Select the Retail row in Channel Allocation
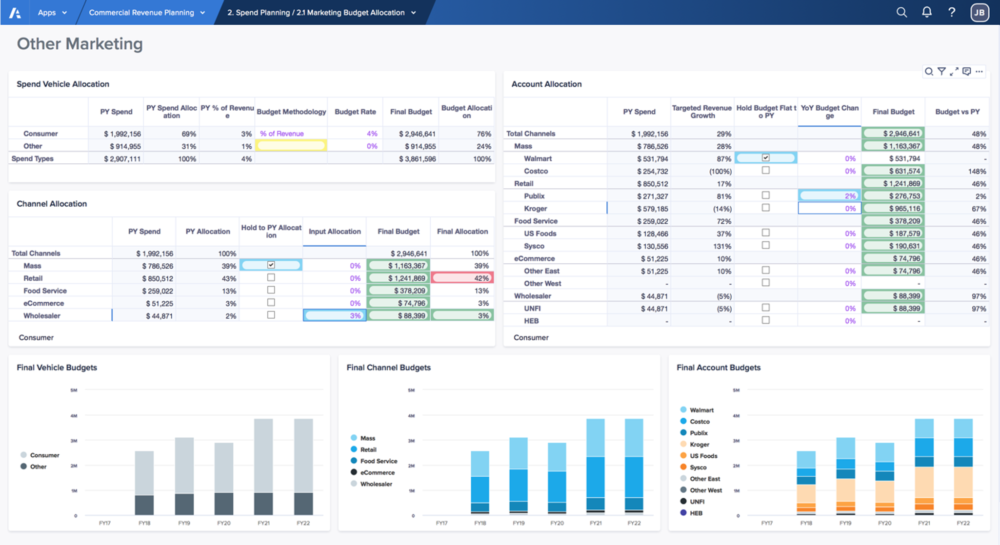Viewport: 1000px width, 545px height. tap(251, 278)
